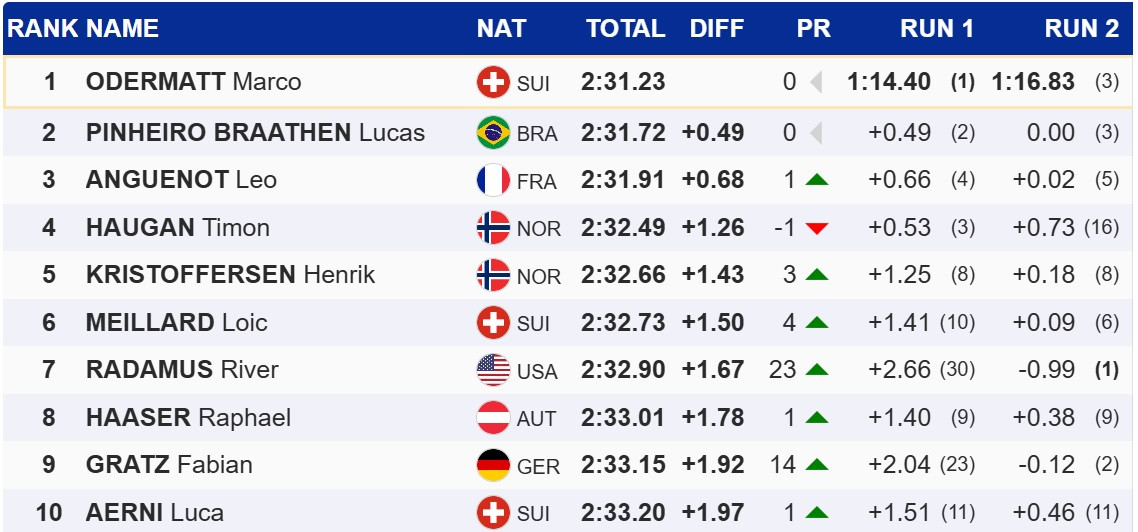Click red down arrow in Haugan's row

click(x=817, y=228)
